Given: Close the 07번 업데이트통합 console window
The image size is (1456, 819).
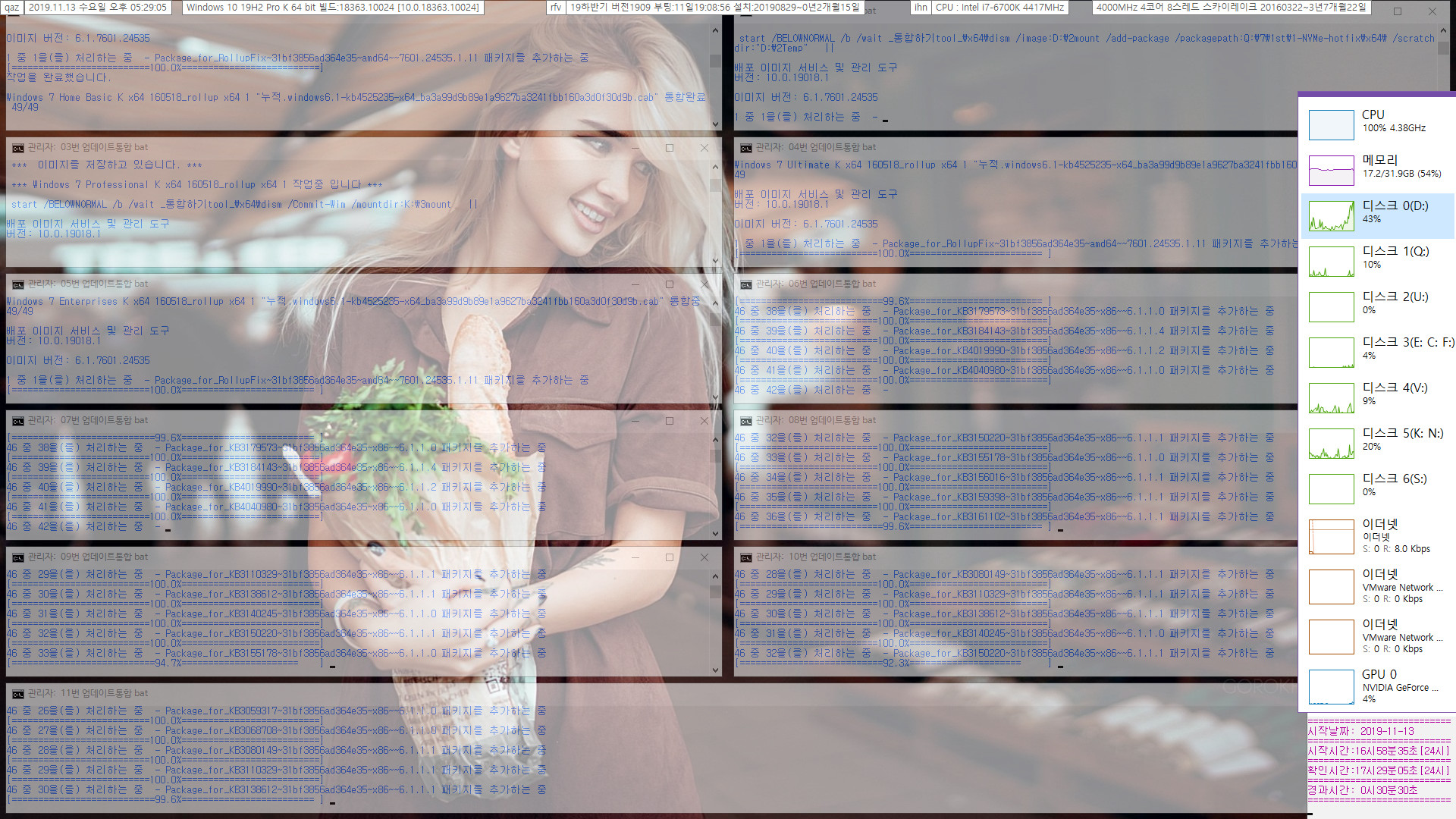Looking at the screenshot, I should click(704, 421).
